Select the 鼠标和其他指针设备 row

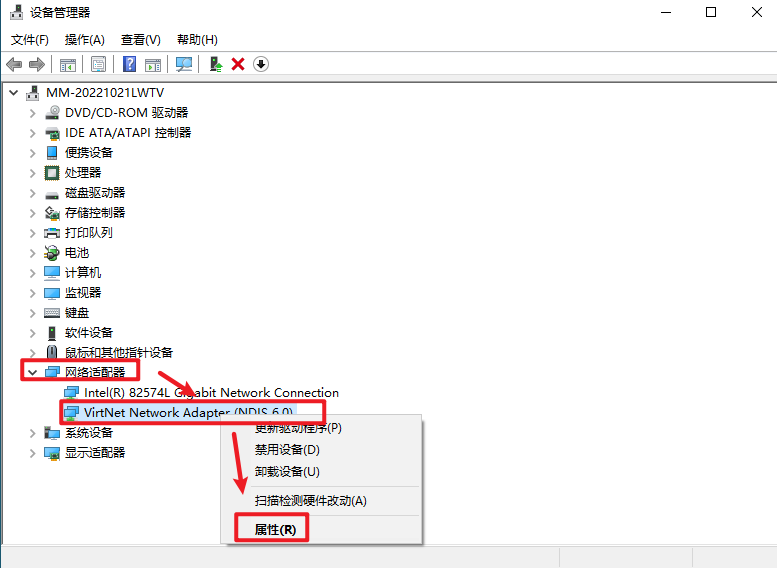point(119,353)
